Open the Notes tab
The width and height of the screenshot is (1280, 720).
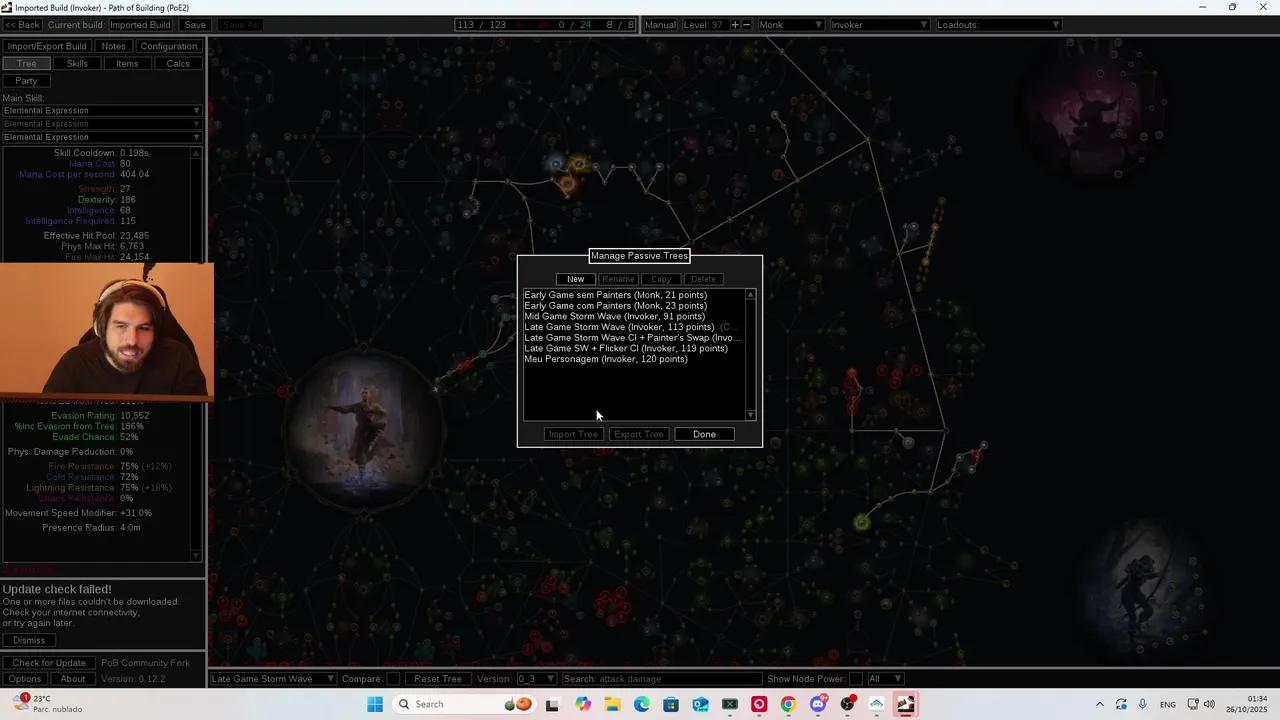tap(114, 46)
